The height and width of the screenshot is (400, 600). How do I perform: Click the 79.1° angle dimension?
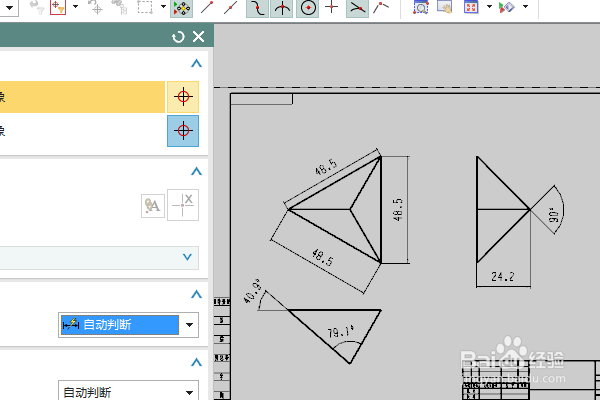340,331
